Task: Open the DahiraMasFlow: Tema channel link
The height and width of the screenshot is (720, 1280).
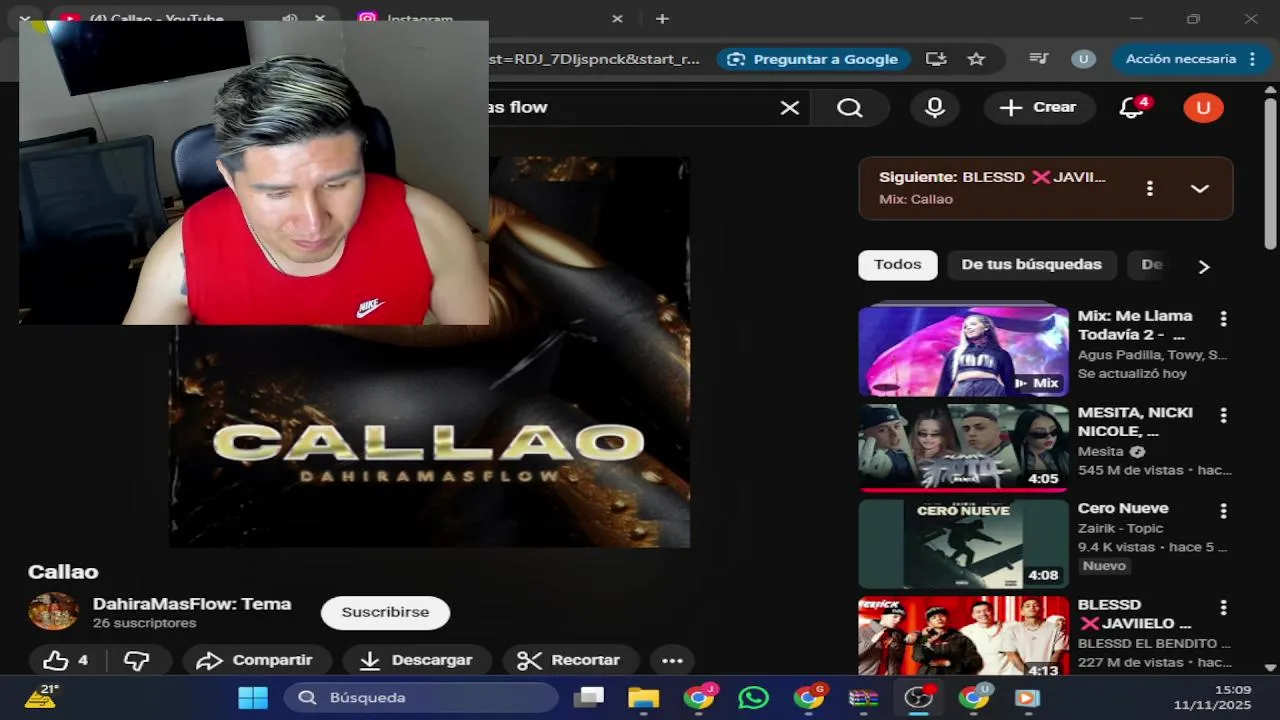Action: coord(192,604)
